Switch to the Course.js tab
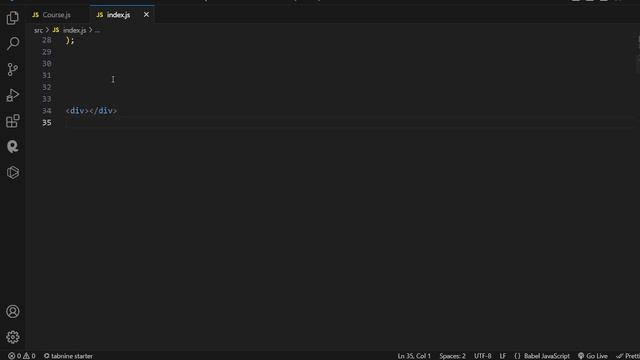Image resolution: width=640 pixels, height=360 pixels. click(57, 15)
